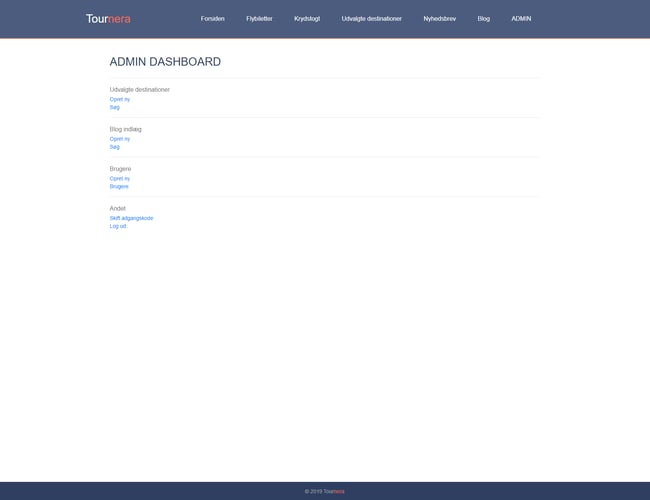Click the Tournera logo in header

click(x=108, y=18)
